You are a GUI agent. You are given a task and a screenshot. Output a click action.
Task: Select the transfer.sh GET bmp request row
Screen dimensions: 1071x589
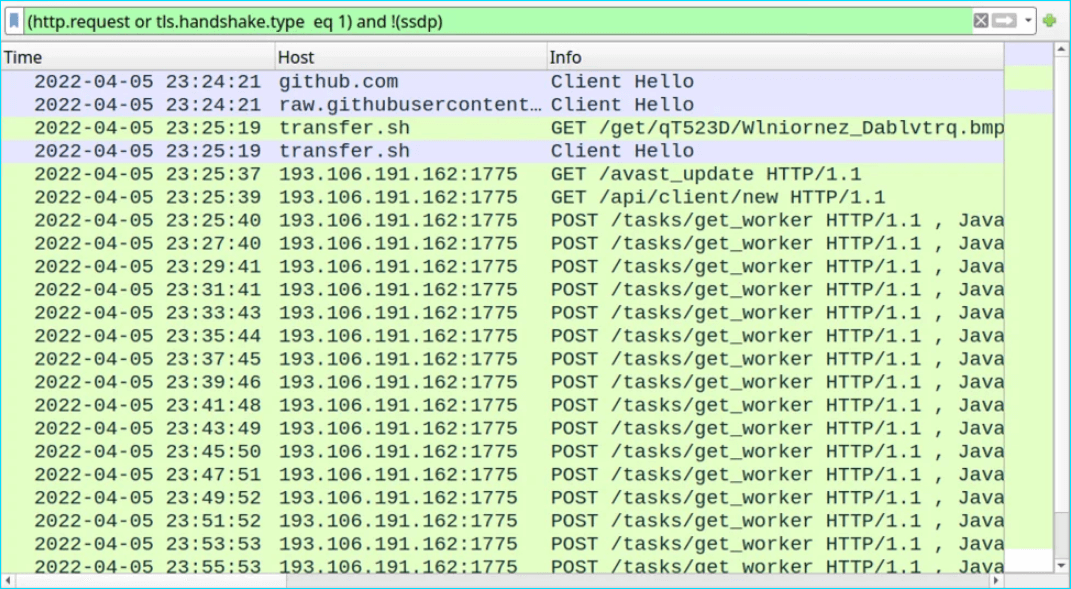click(500, 128)
